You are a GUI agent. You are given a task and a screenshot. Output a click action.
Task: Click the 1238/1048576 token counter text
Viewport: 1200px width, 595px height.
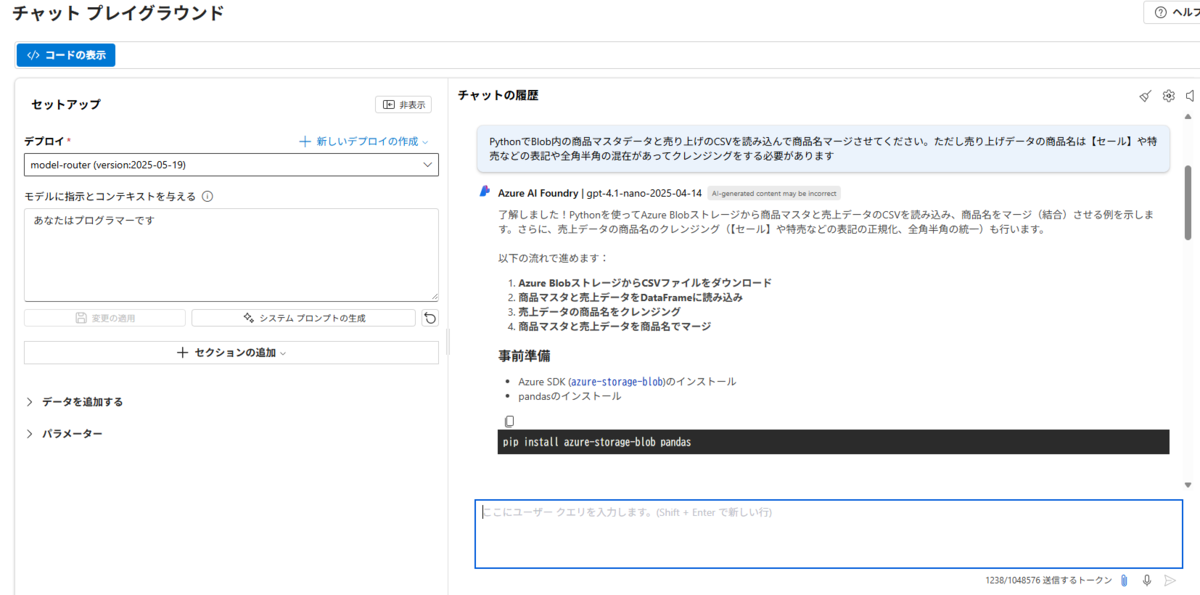[x=1048, y=581]
